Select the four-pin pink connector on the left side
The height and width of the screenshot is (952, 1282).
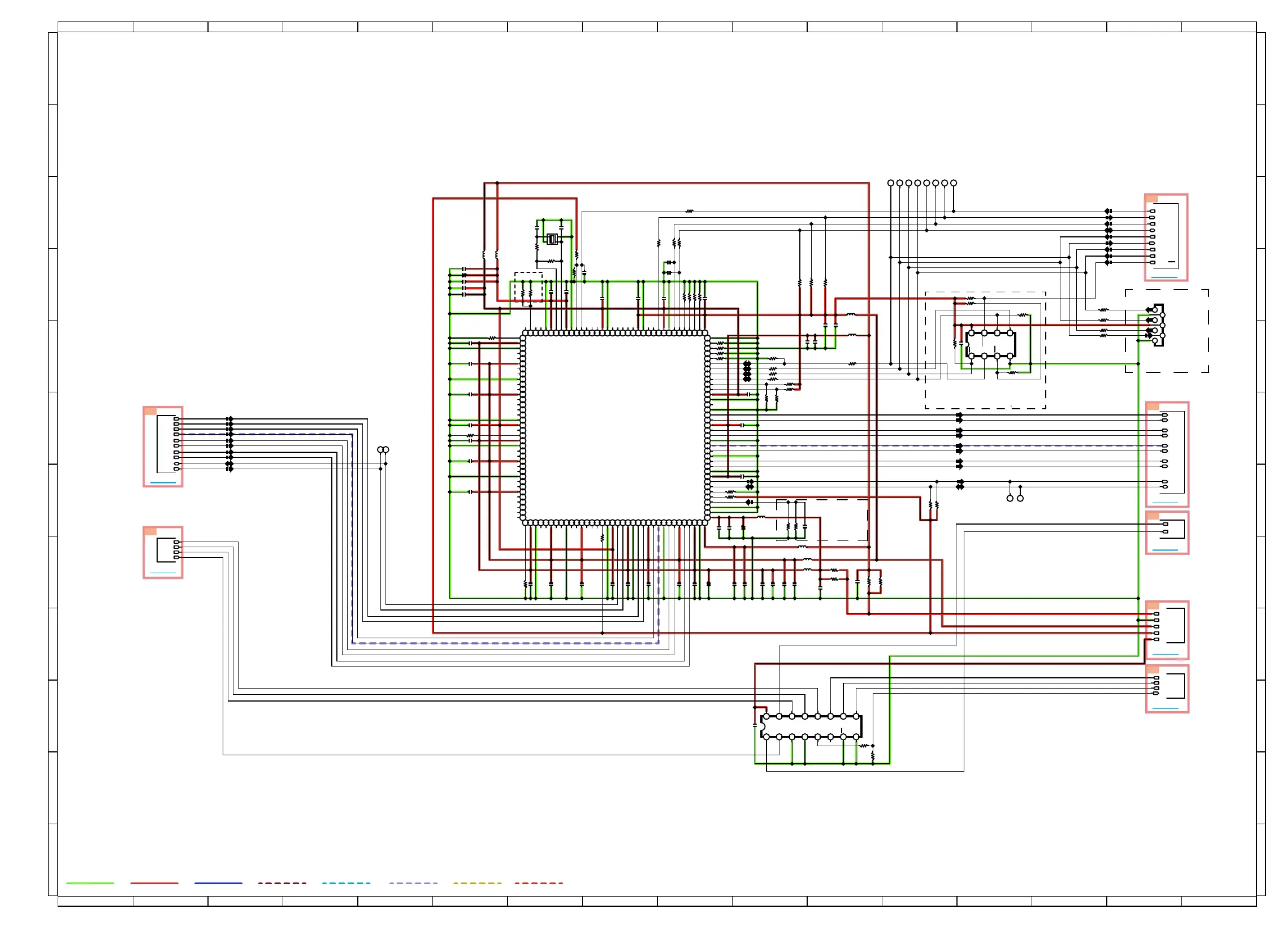163,552
